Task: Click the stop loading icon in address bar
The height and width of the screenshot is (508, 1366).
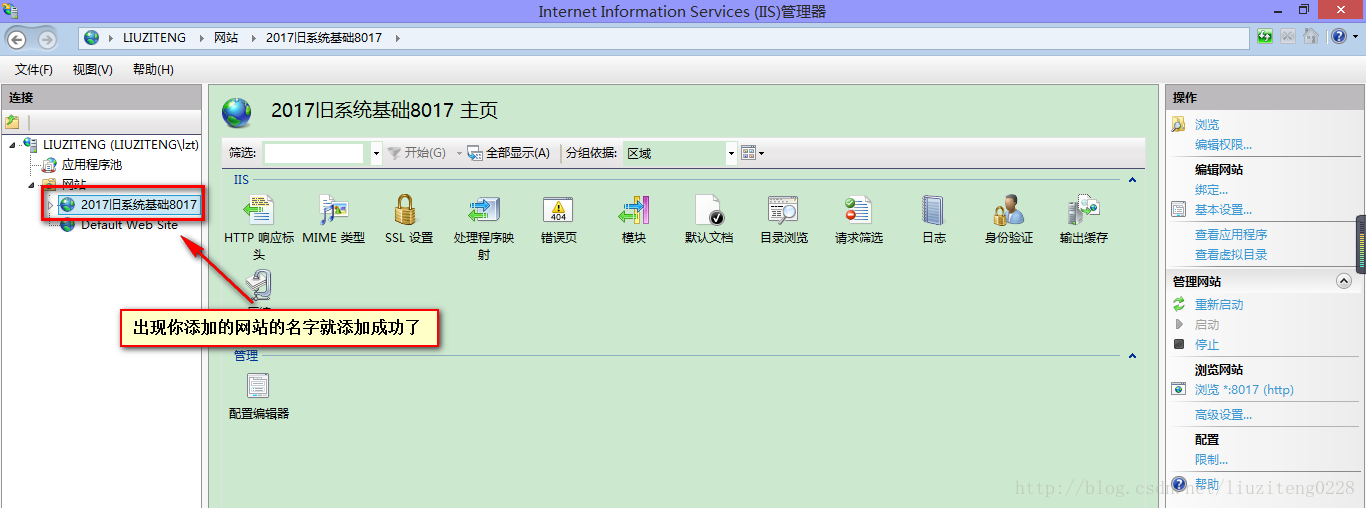Action: coord(1288,37)
